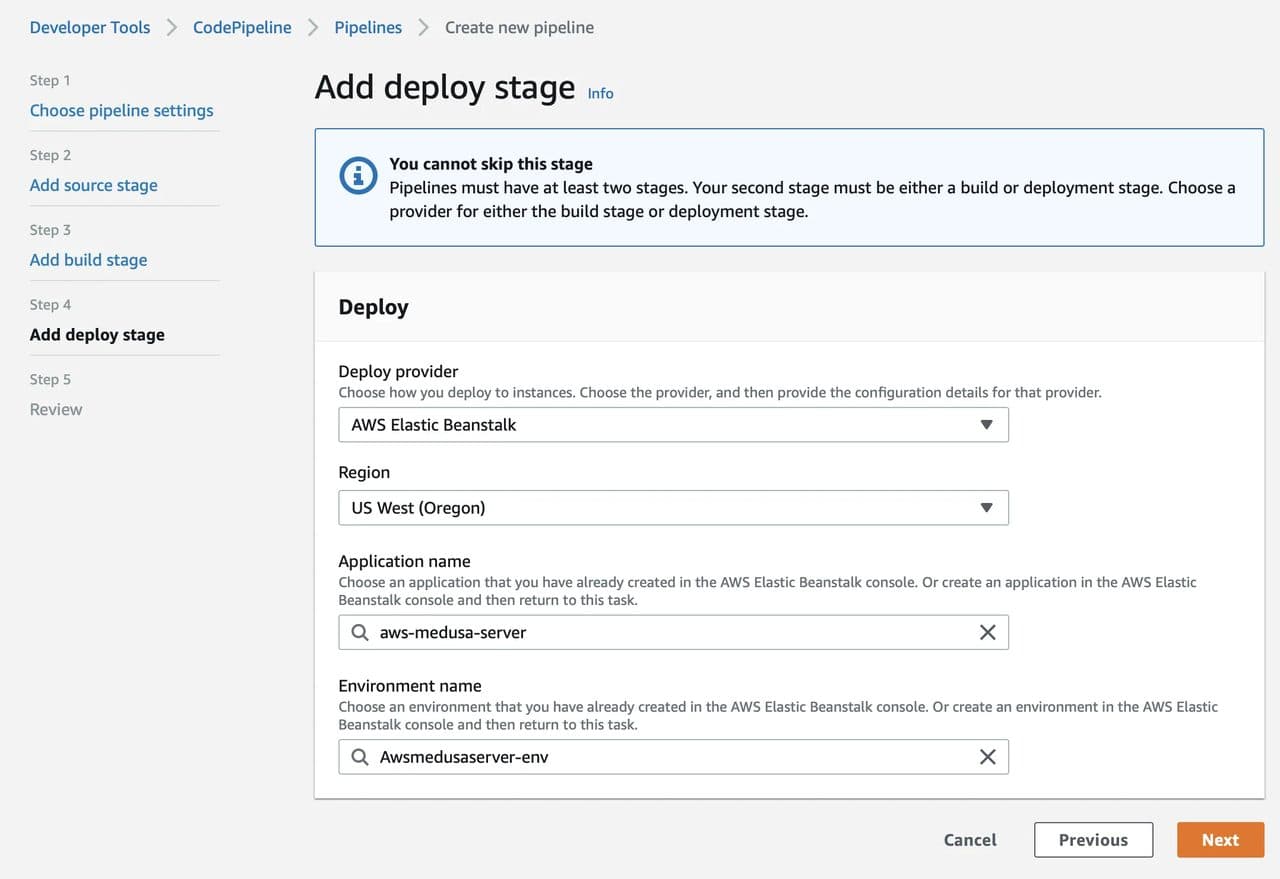Click search icon in Environment name field
Viewport: 1280px width, 879px height.
click(x=360, y=757)
